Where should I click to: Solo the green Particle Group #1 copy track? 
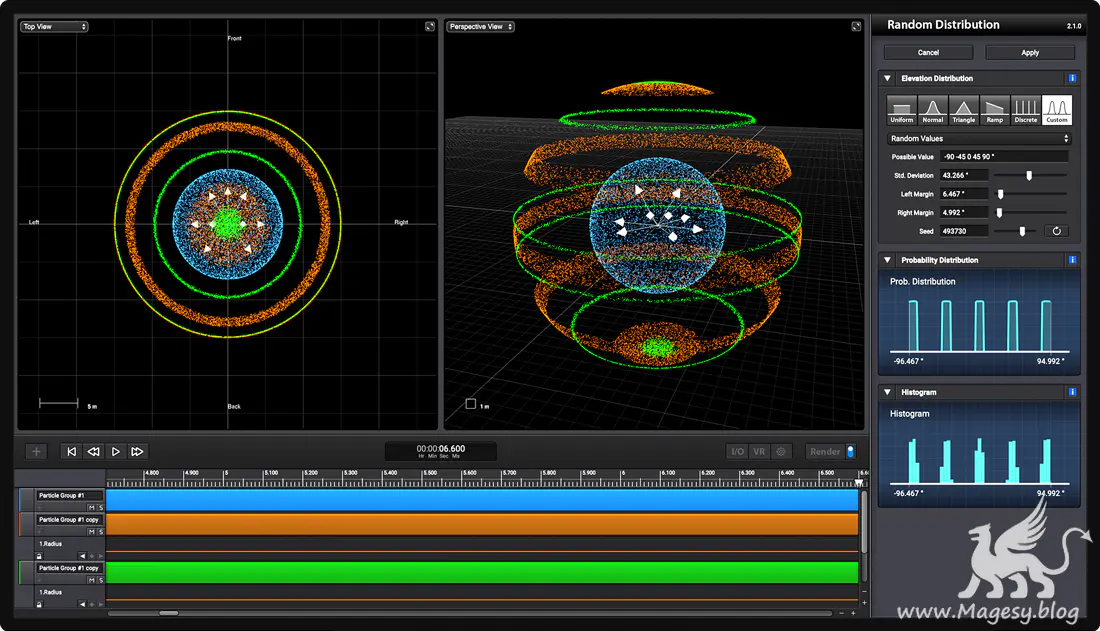(x=100, y=580)
